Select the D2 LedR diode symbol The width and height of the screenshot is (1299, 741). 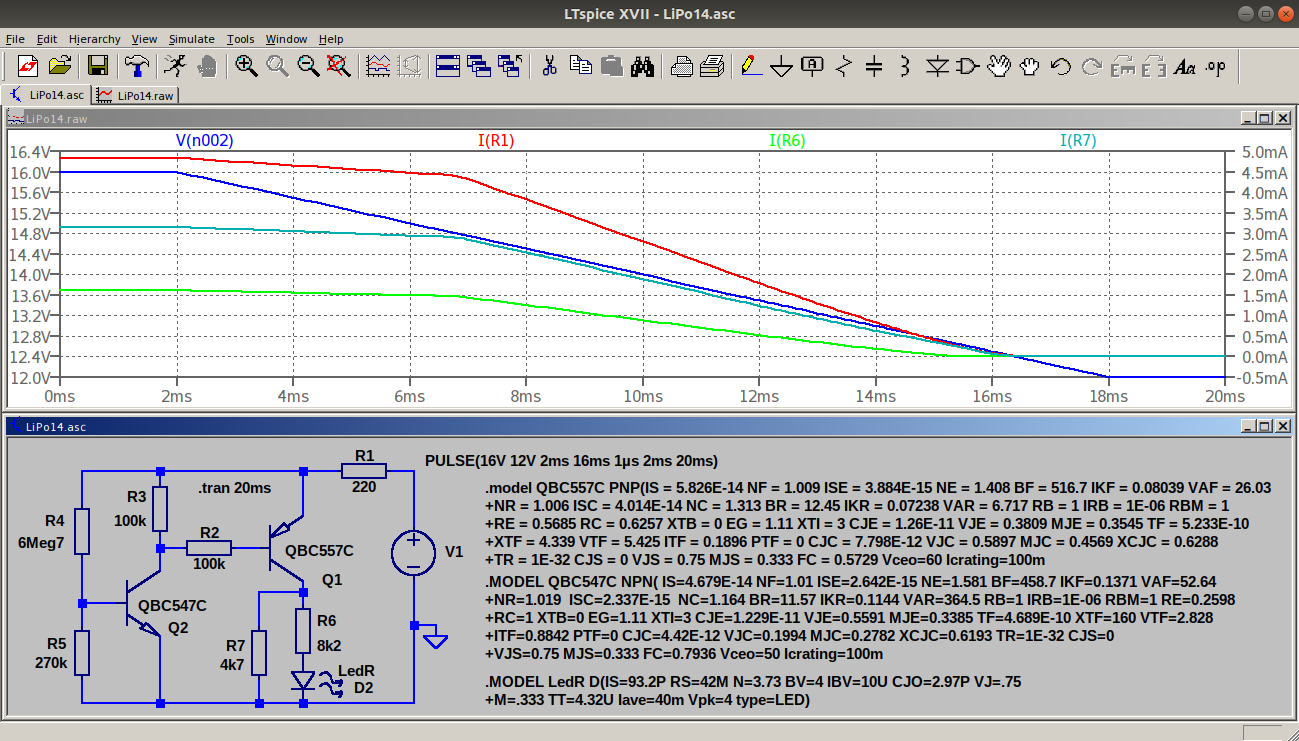pyautogui.click(x=303, y=681)
